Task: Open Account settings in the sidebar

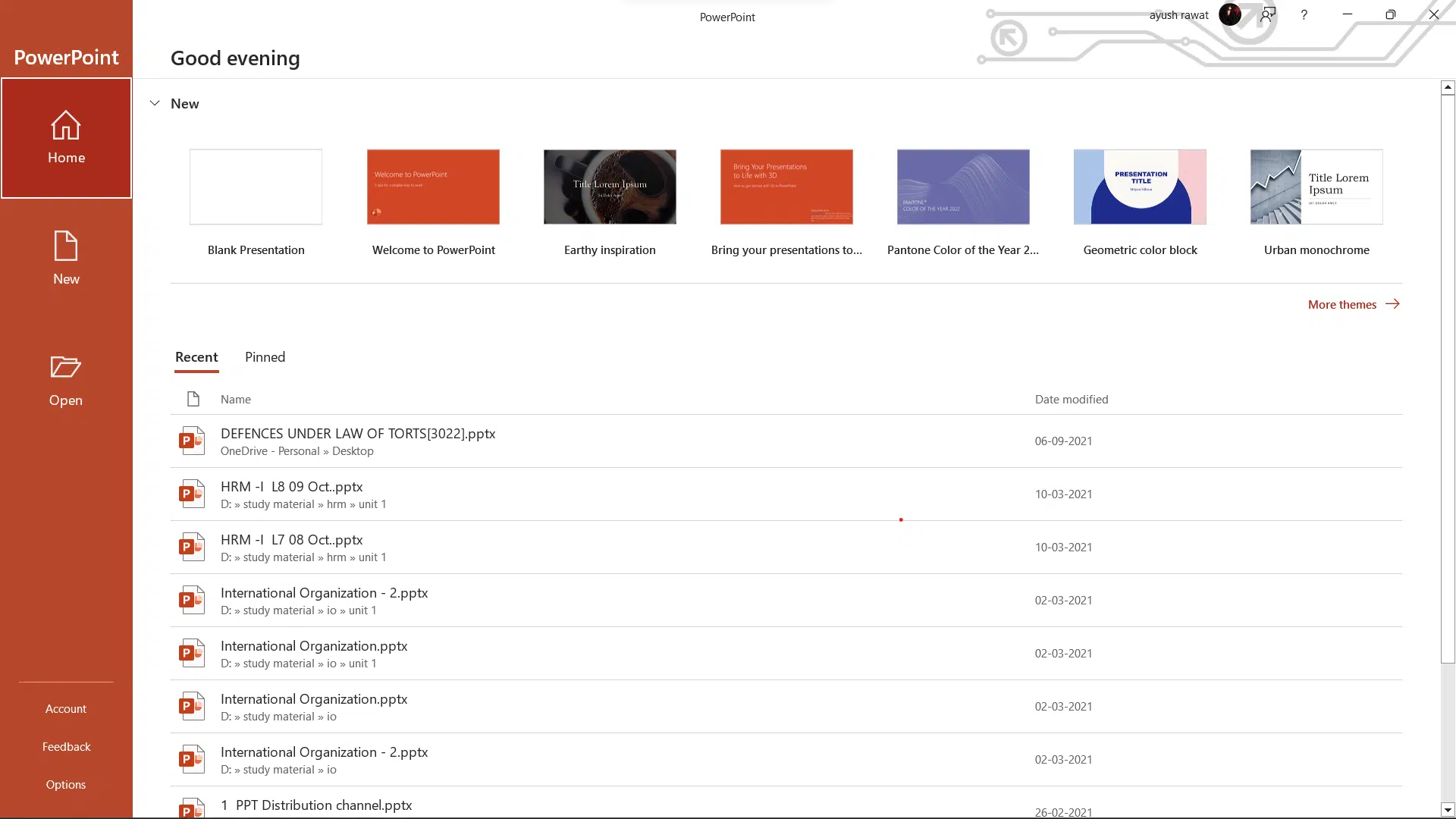Action: click(x=66, y=709)
